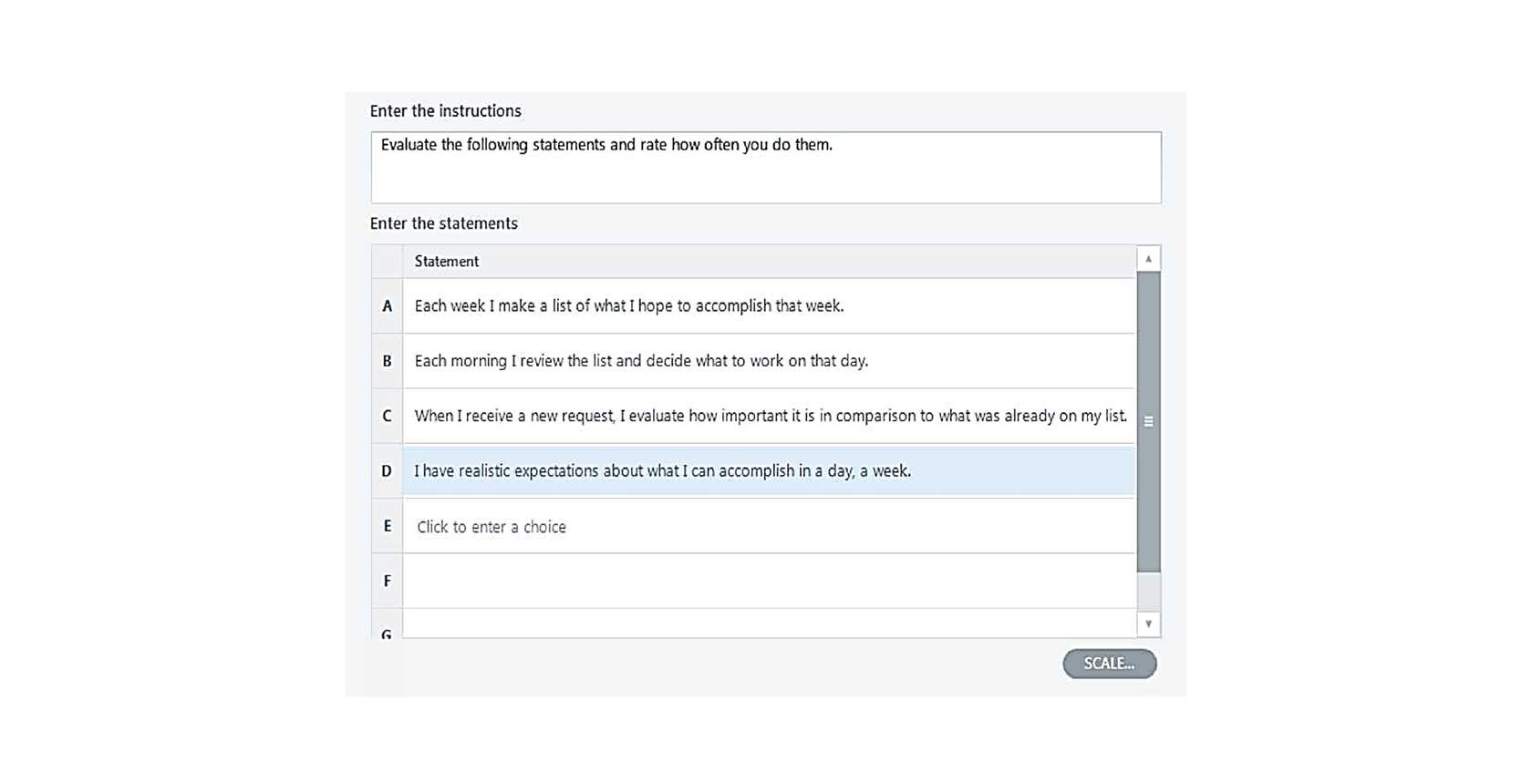Select statement C about receiving a new request
This screenshot has width=1532, height=784.
pyautogui.click(x=770, y=416)
